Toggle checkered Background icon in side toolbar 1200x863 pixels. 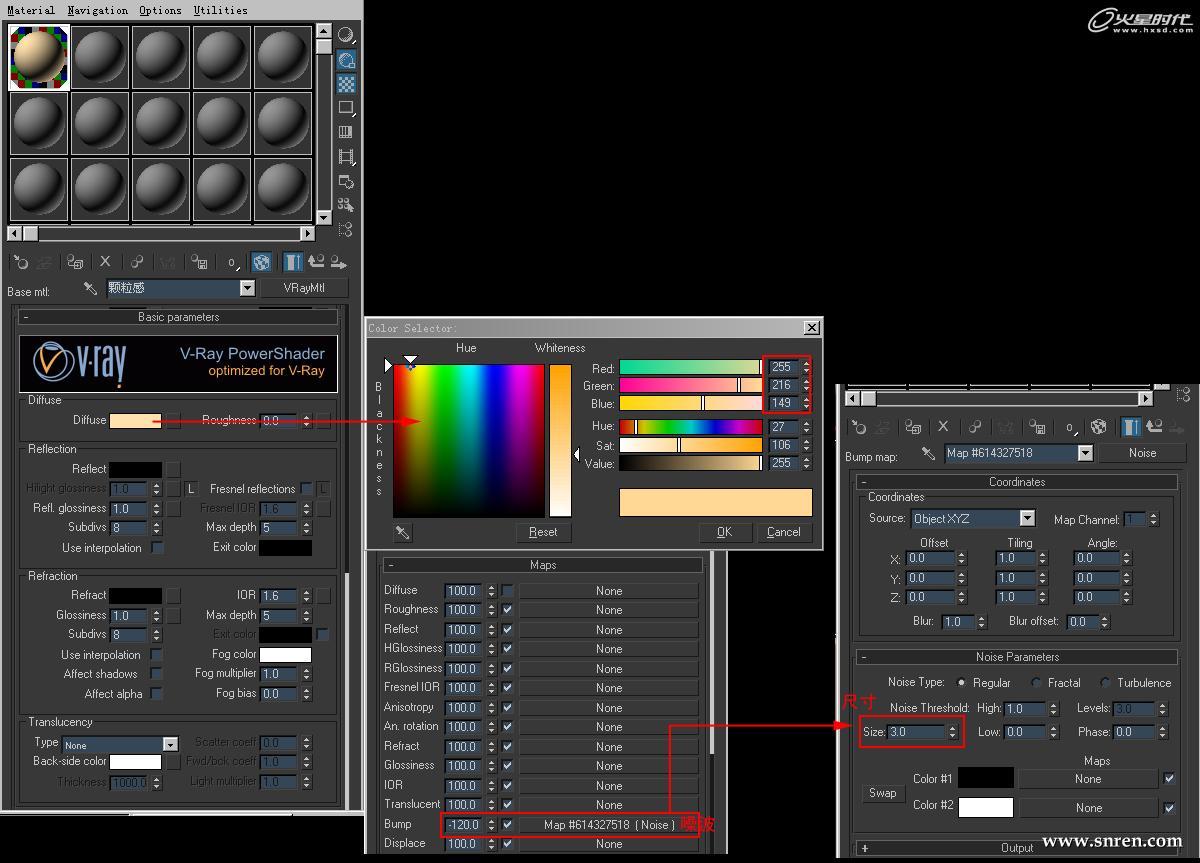point(345,84)
